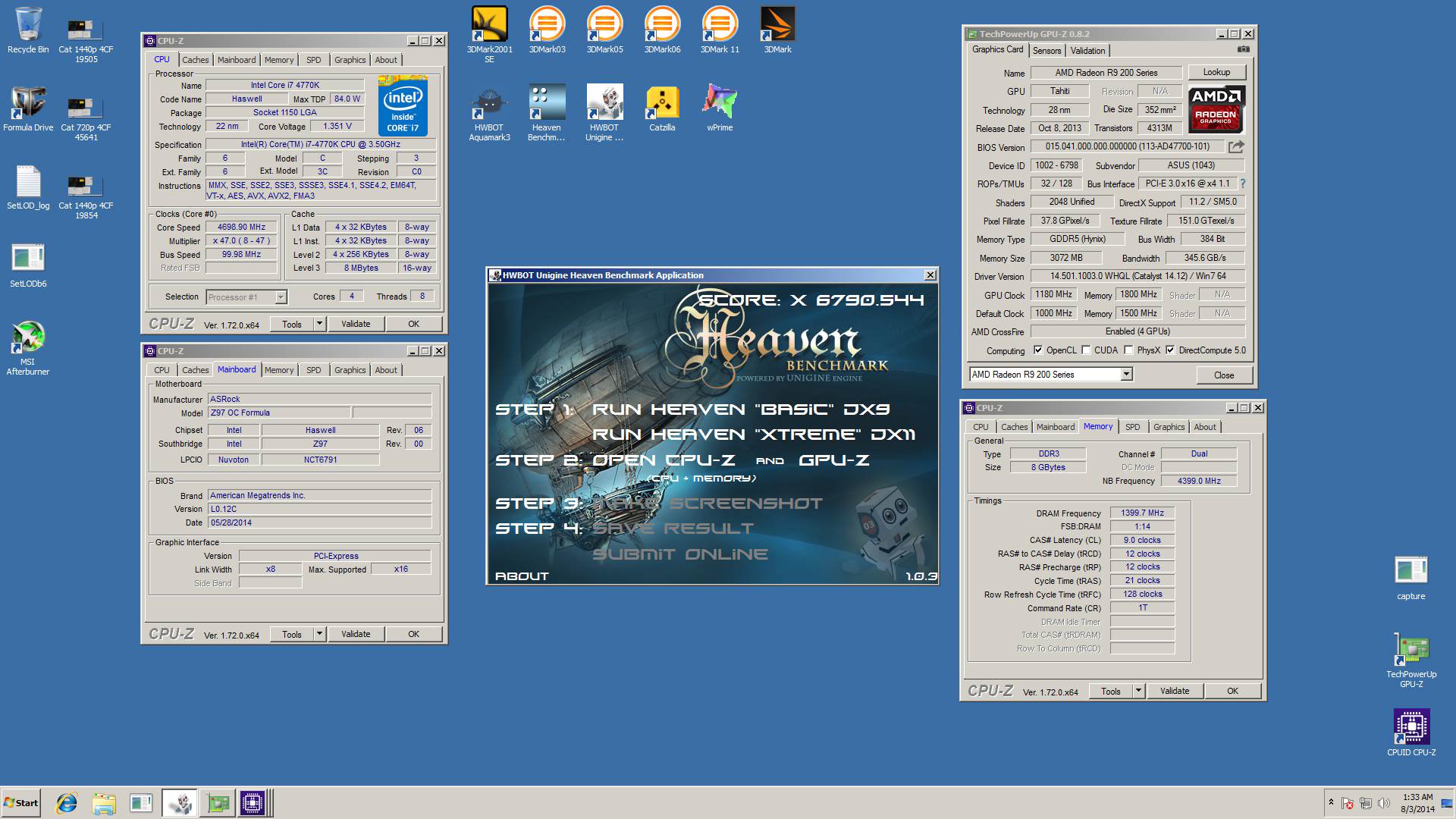Viewport: 1456px width, 819px height.
Task: Click Run Heaven "Xtreme" DX11 in HWBOT
Action: 754,435
